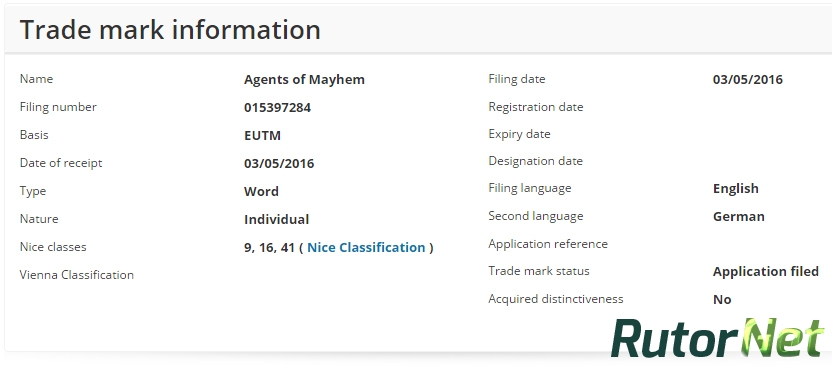Click the name value Agents of Mayhem

pyautogui.click(x=304, y=80)
